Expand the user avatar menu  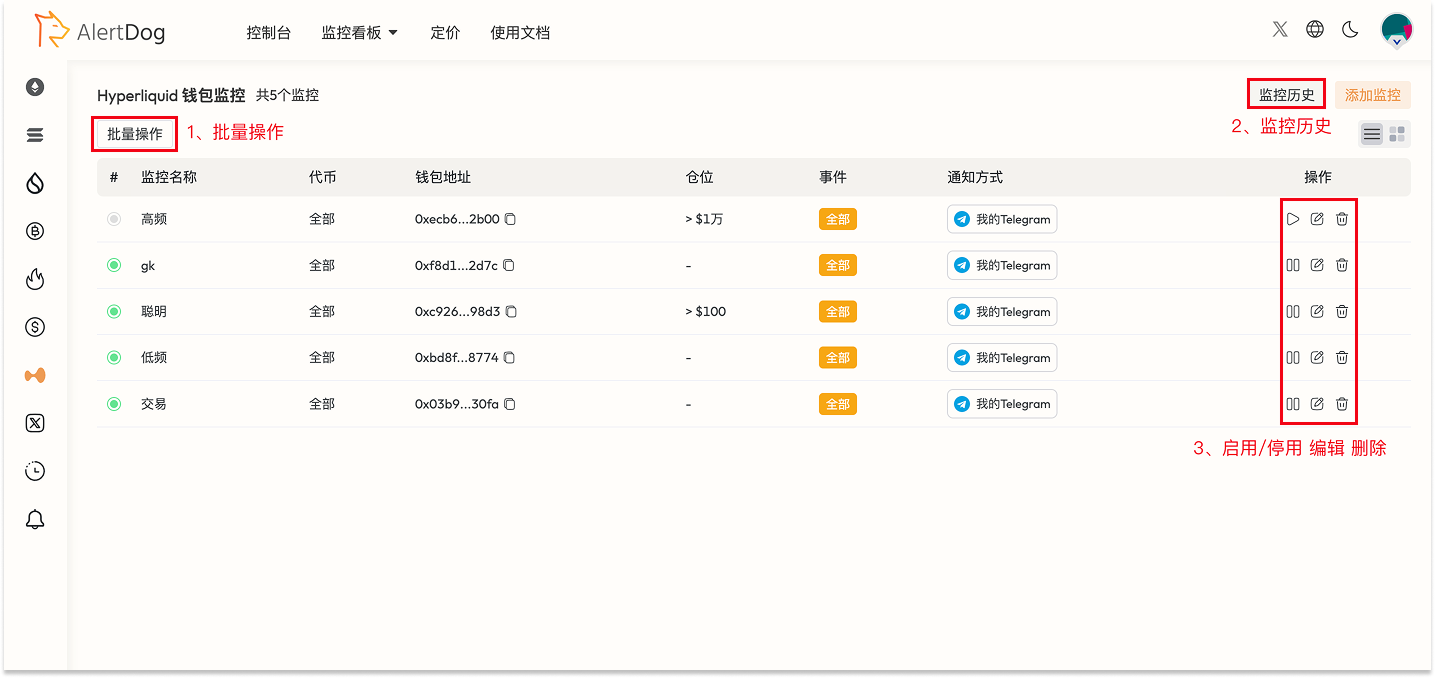[1397, 29]
